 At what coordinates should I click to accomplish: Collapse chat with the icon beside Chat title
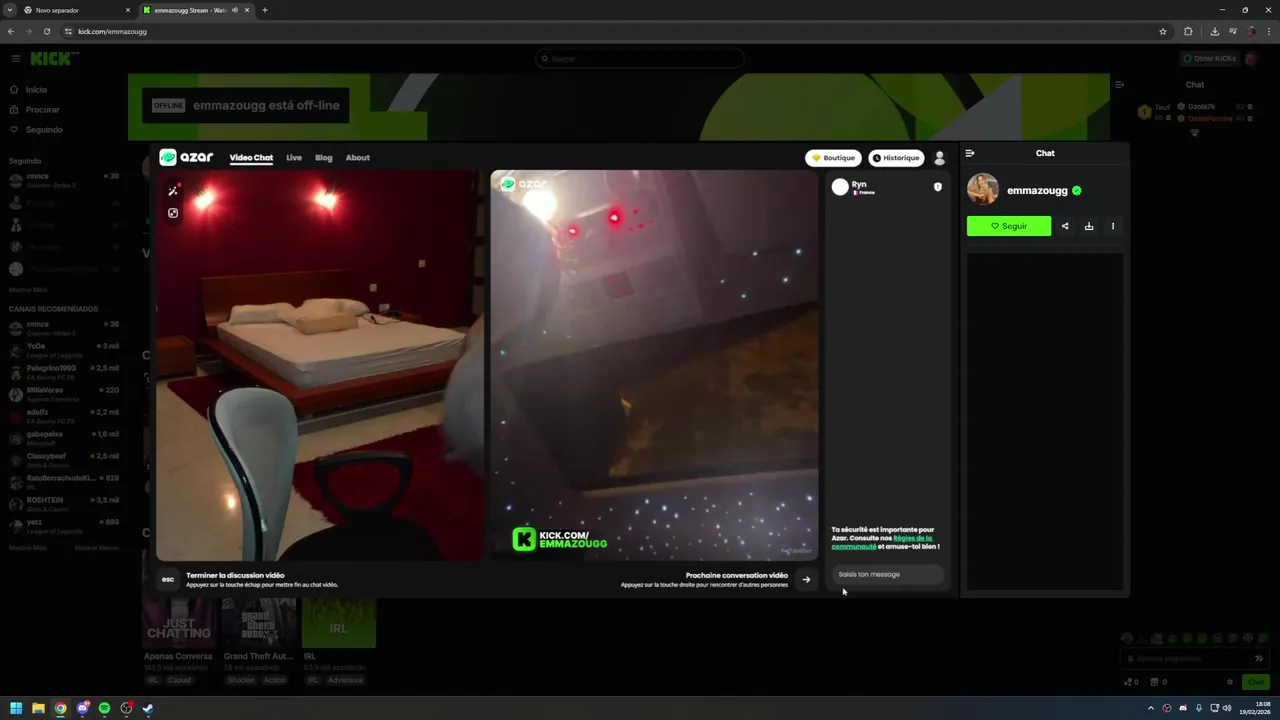click(969, 153)
